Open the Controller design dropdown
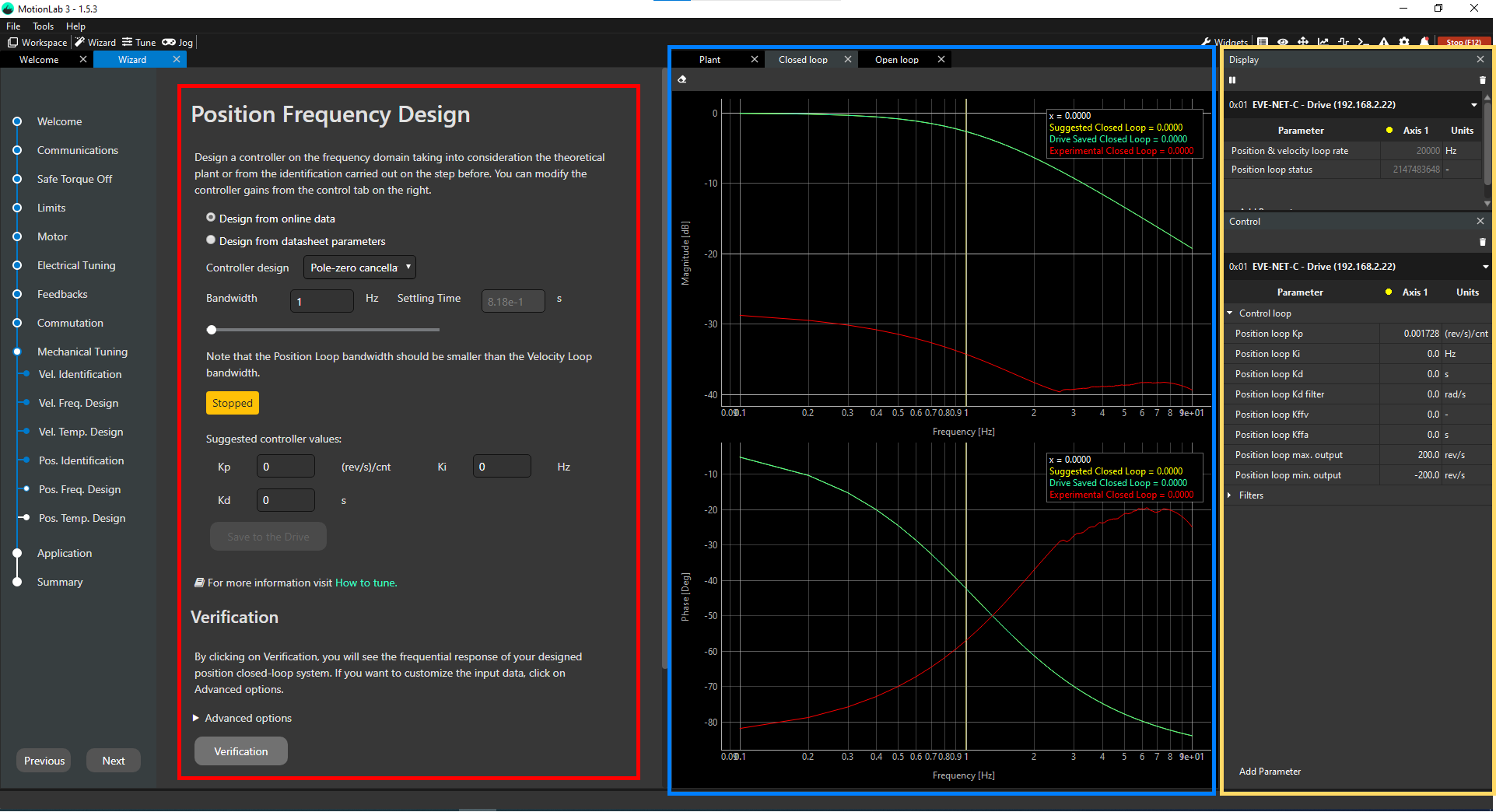This screenshot has width=1496, height=812. (359, 268)
